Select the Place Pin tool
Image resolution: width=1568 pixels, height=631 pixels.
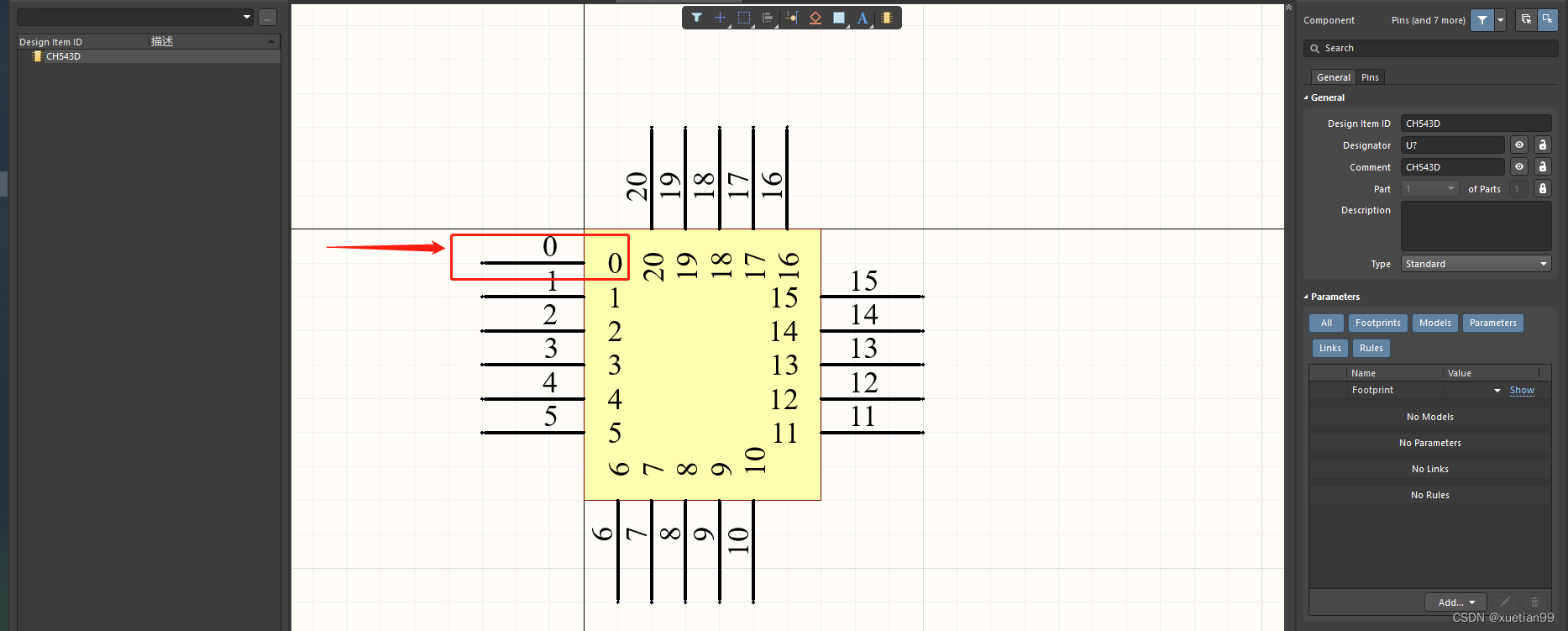pos(791,18)
